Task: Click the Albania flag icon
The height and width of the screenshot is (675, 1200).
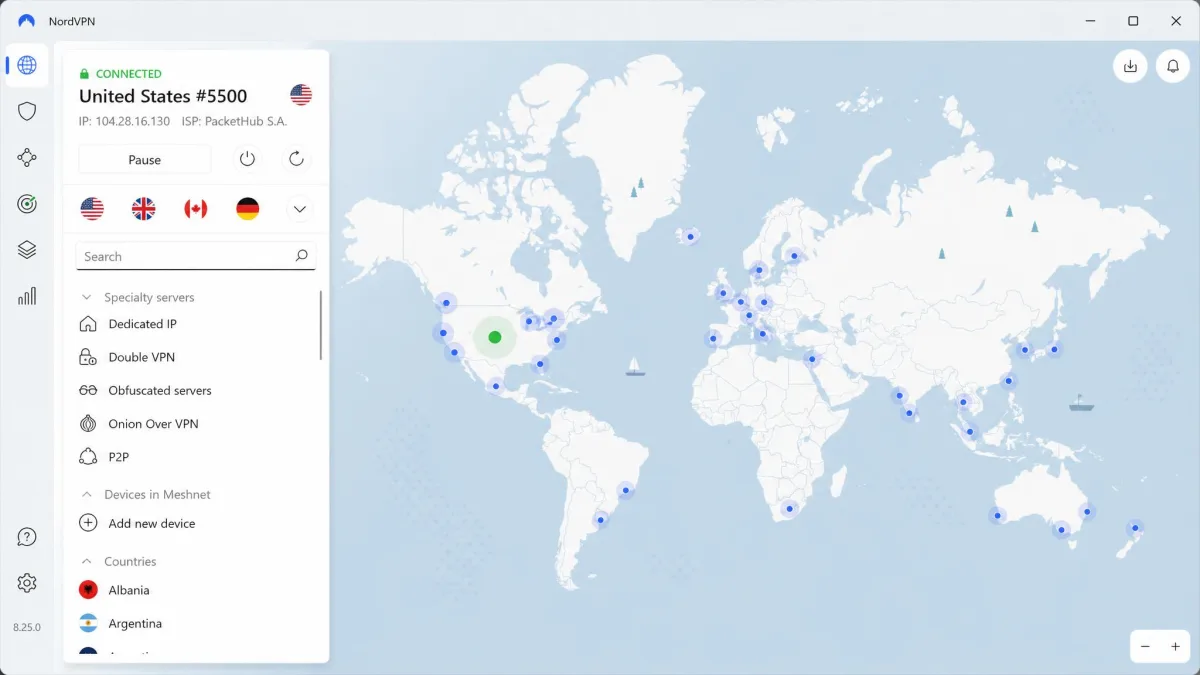Action: pyautogui.click(x=88, y=590)
